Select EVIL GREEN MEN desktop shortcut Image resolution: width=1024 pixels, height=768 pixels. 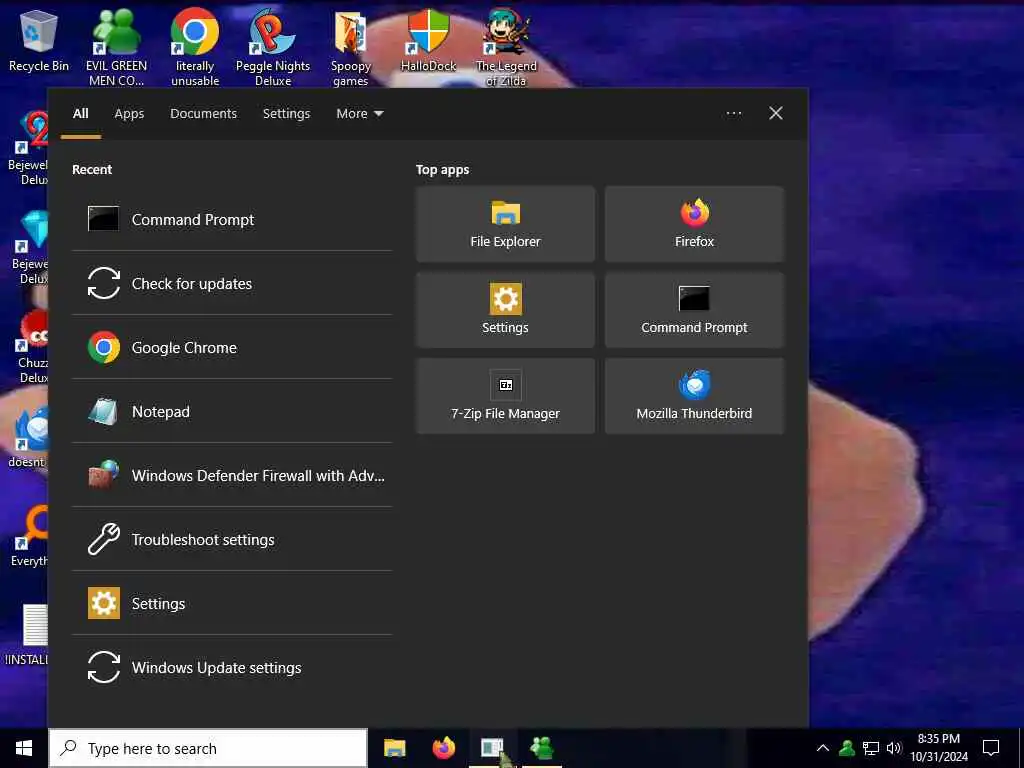click(x=116, y=47)
